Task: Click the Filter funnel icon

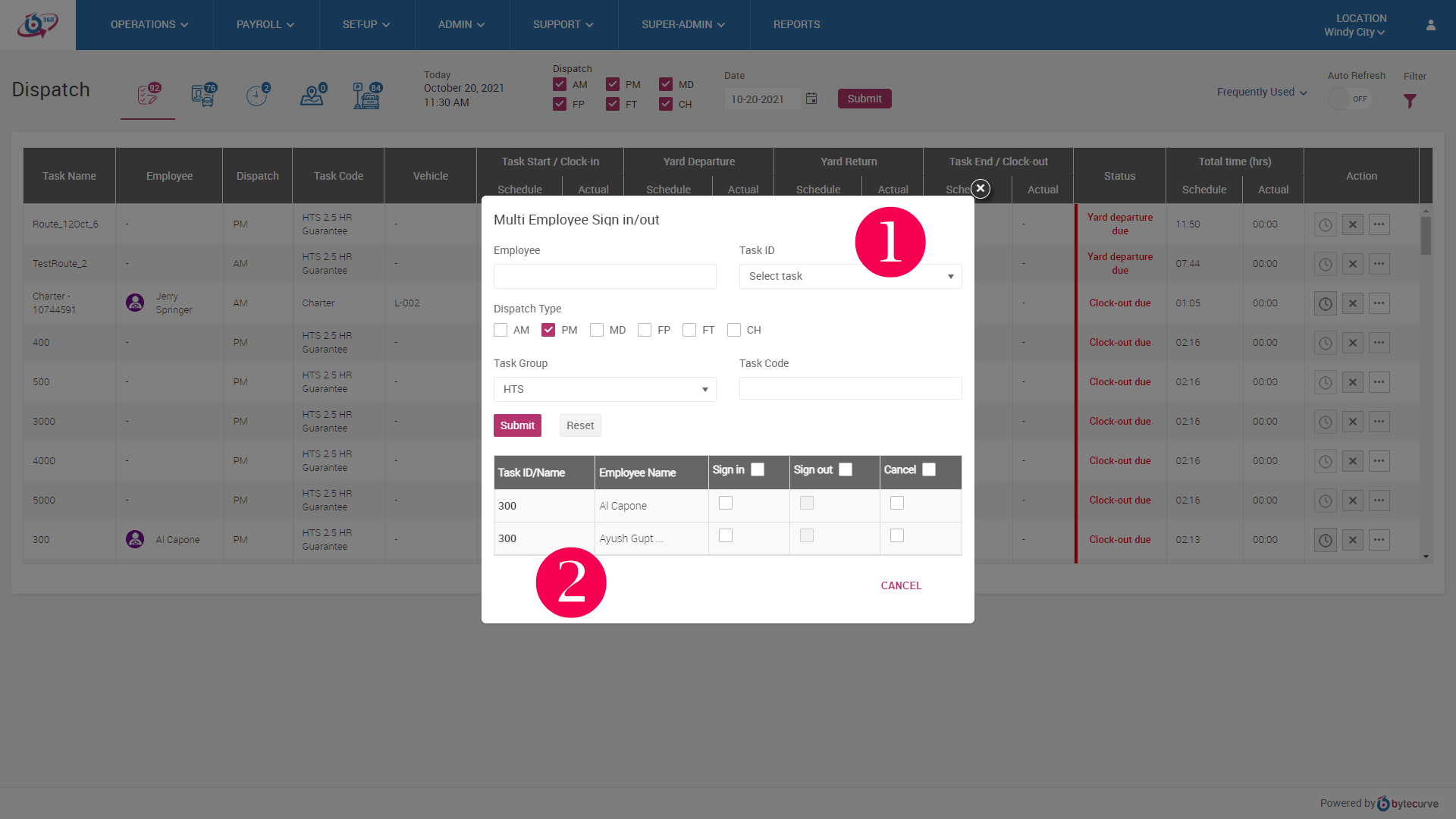Action: pyautogui.click(x=1410, y=101)
